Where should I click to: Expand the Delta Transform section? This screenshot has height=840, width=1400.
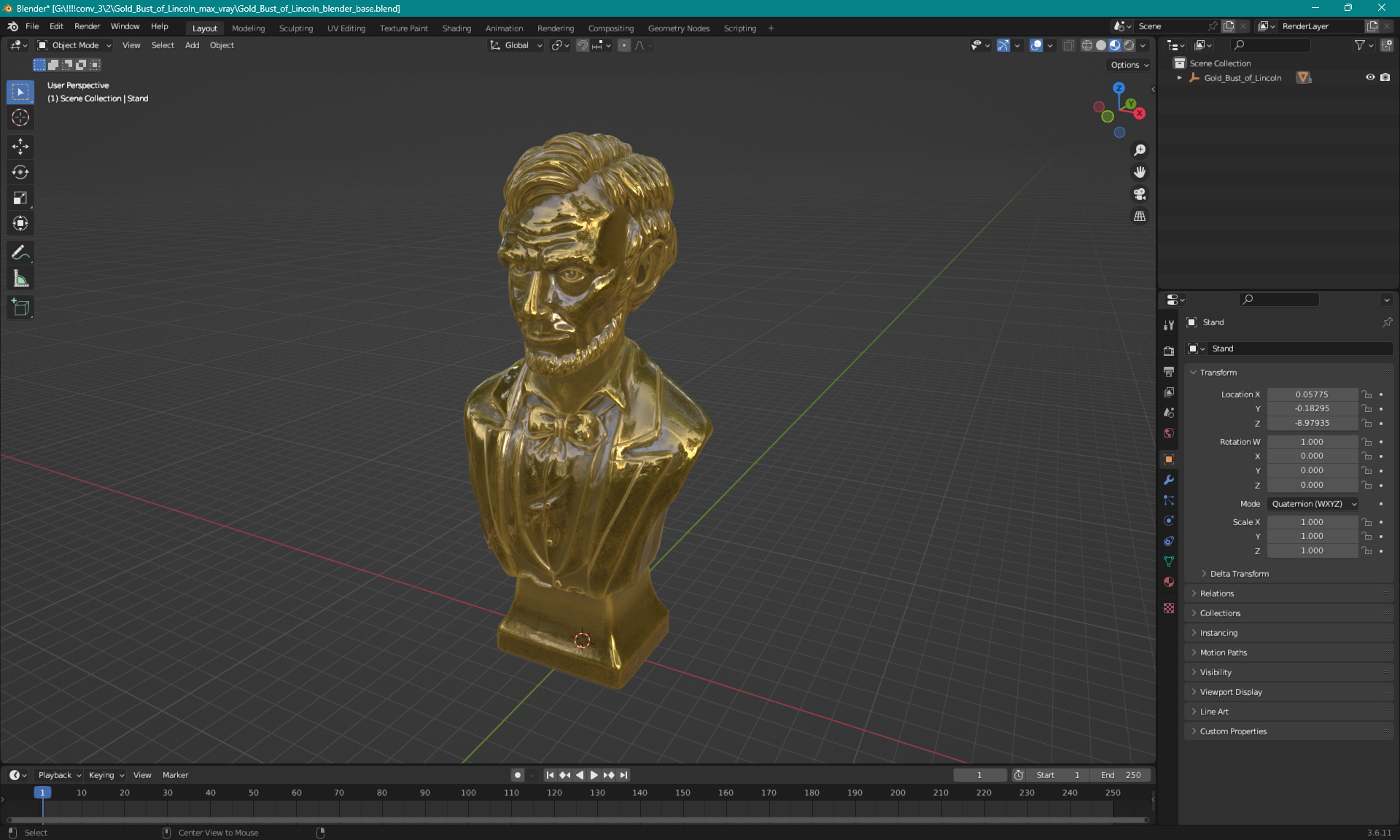pos(1238,574)
